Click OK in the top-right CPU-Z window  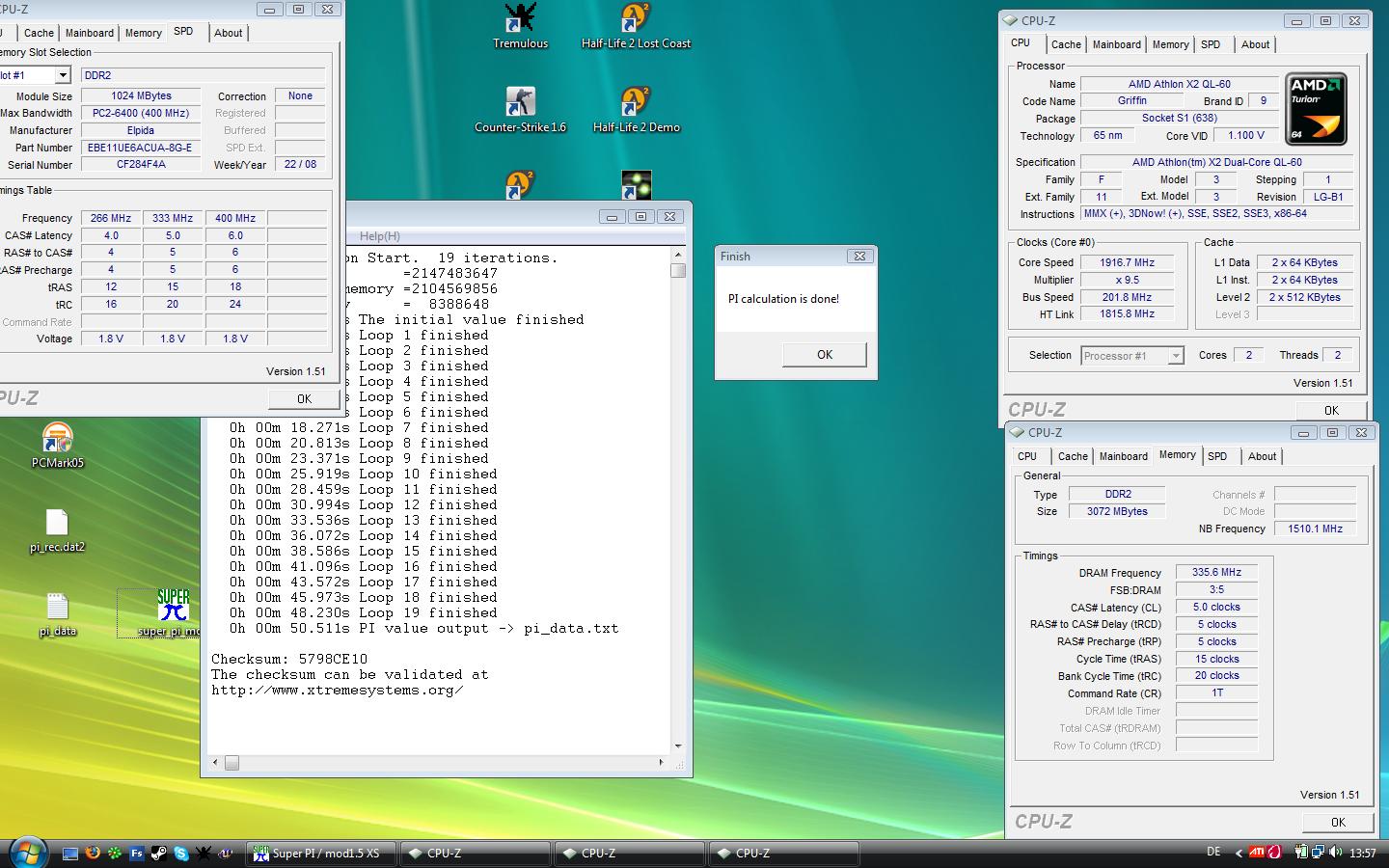coord(1331,410)
